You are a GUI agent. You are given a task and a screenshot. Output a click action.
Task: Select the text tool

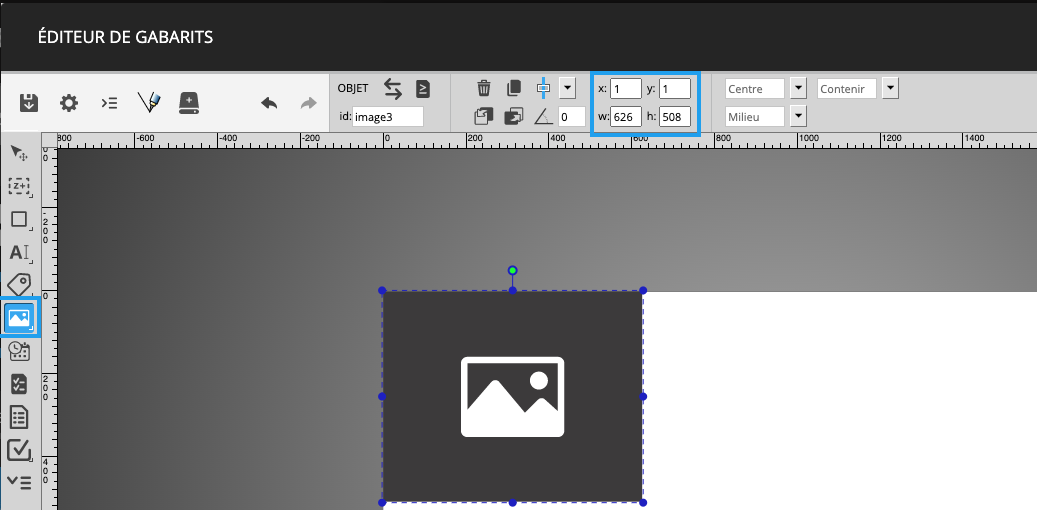pyautogui.click(x=19, y=253)
